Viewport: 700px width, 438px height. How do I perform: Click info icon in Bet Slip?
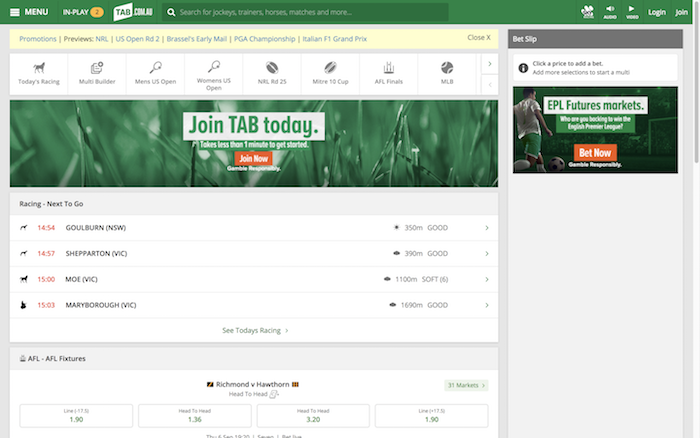(x=523, y=68)
